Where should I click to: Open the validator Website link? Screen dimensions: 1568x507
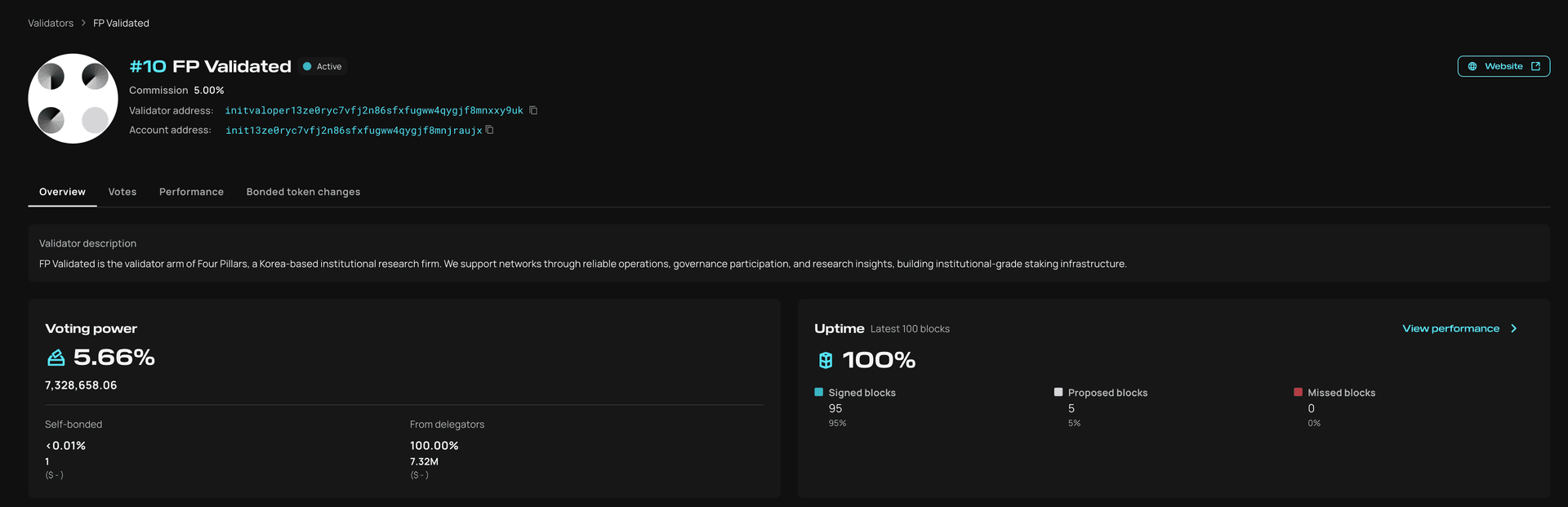(1503, 66)
